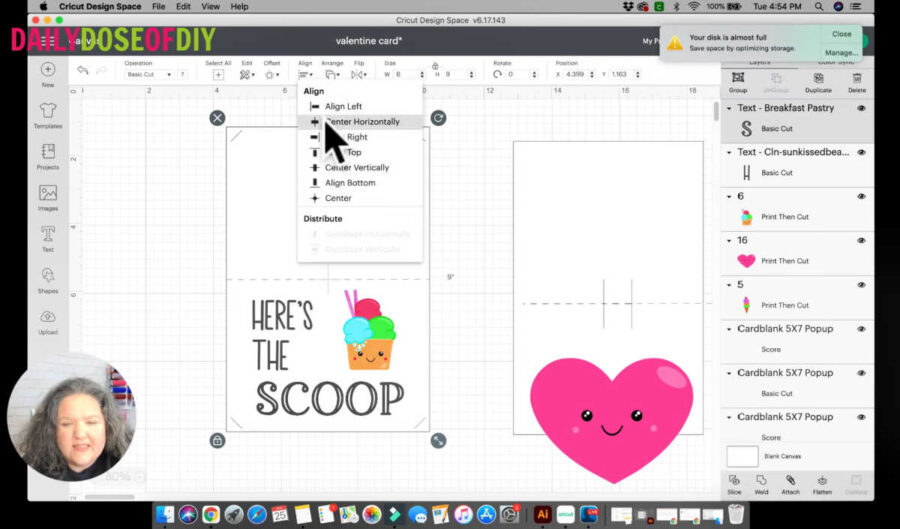Open the Offset dropdown
The height and width of the screenshot is (529, 900).
271,75
